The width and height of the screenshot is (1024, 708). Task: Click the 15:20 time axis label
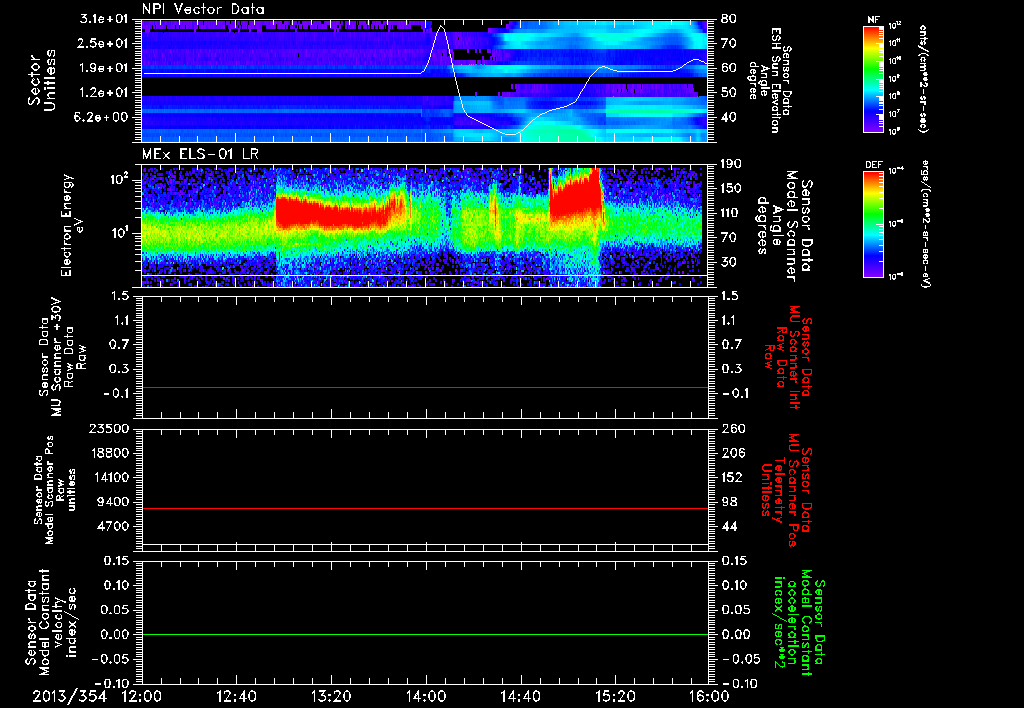615,696
